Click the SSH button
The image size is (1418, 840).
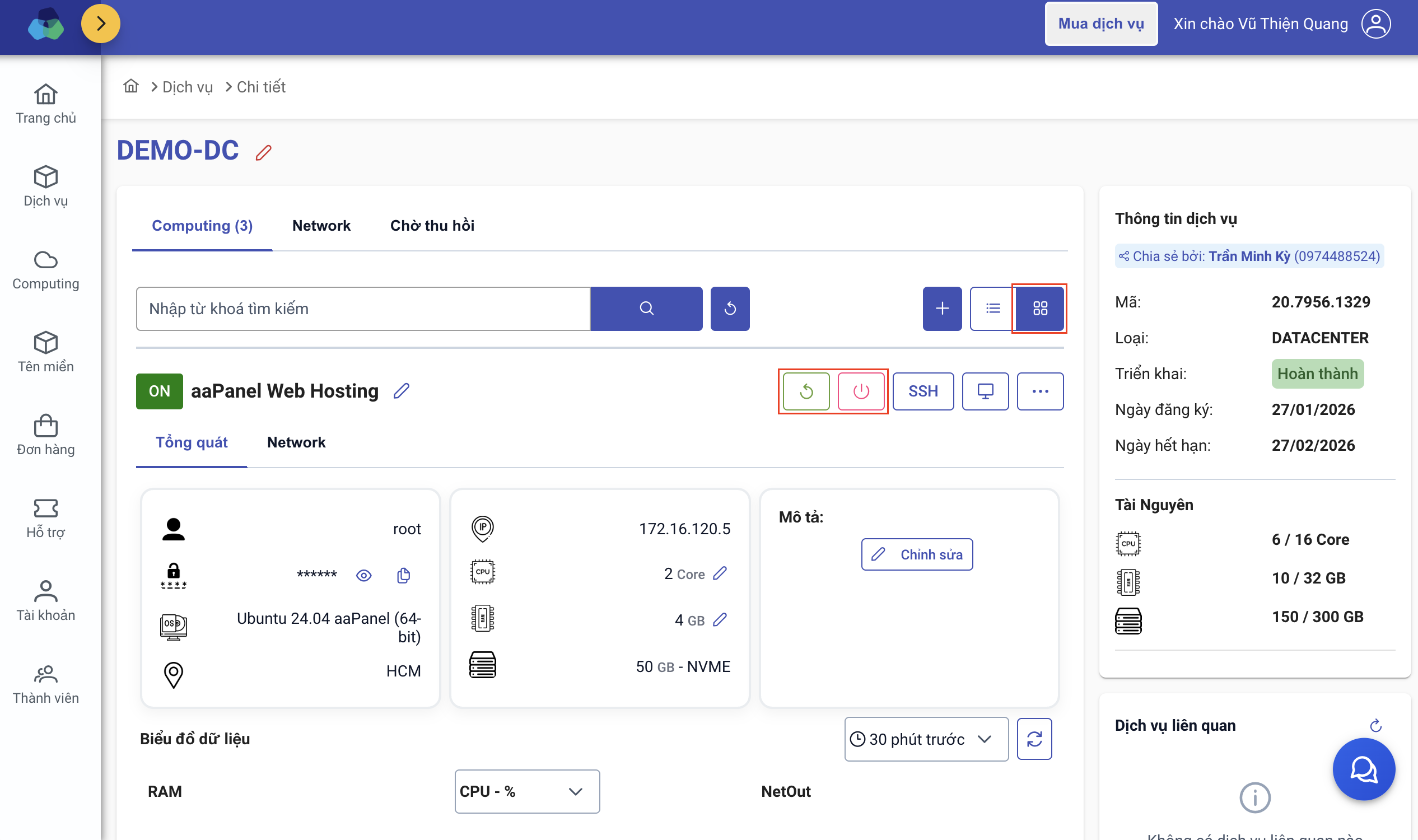click(923, 391)
